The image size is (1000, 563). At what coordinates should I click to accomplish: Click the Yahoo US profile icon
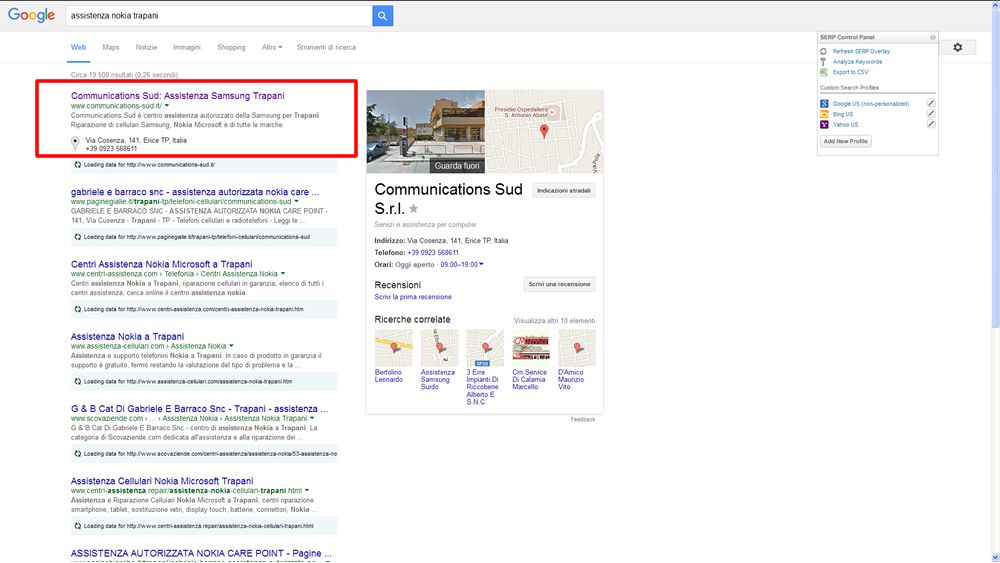tap(824, 124)
